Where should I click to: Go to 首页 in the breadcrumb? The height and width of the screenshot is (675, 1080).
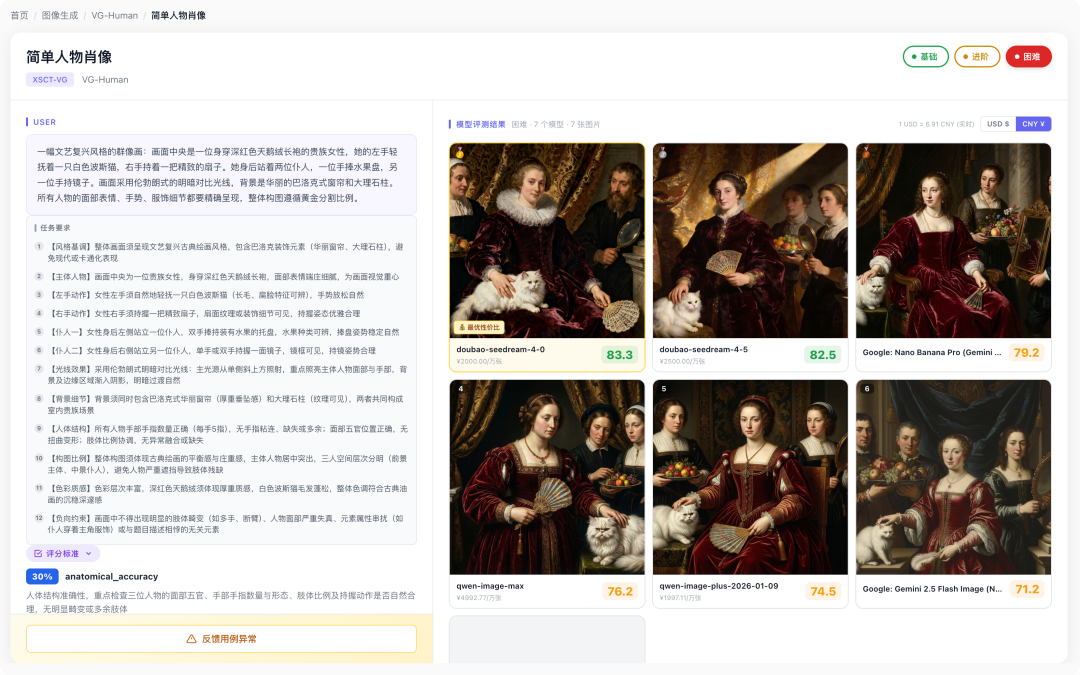(x=19, y=16)
